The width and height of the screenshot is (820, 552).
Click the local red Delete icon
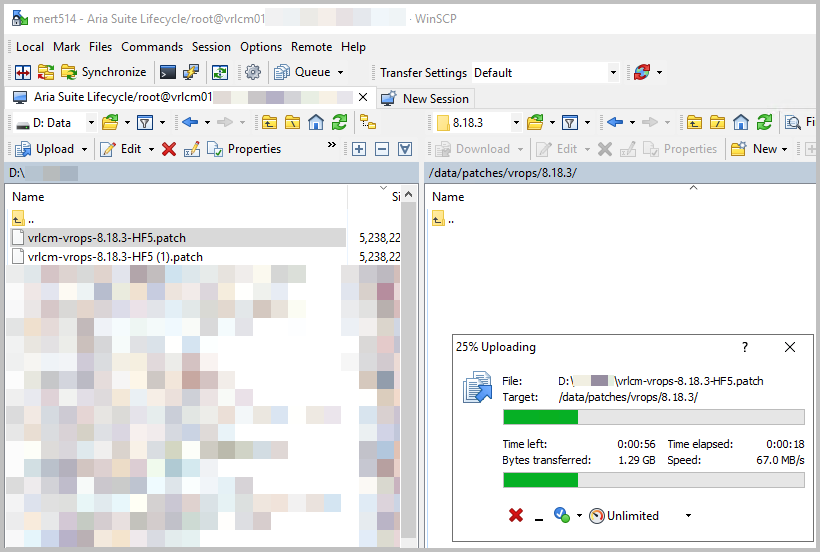coord(168,149)
